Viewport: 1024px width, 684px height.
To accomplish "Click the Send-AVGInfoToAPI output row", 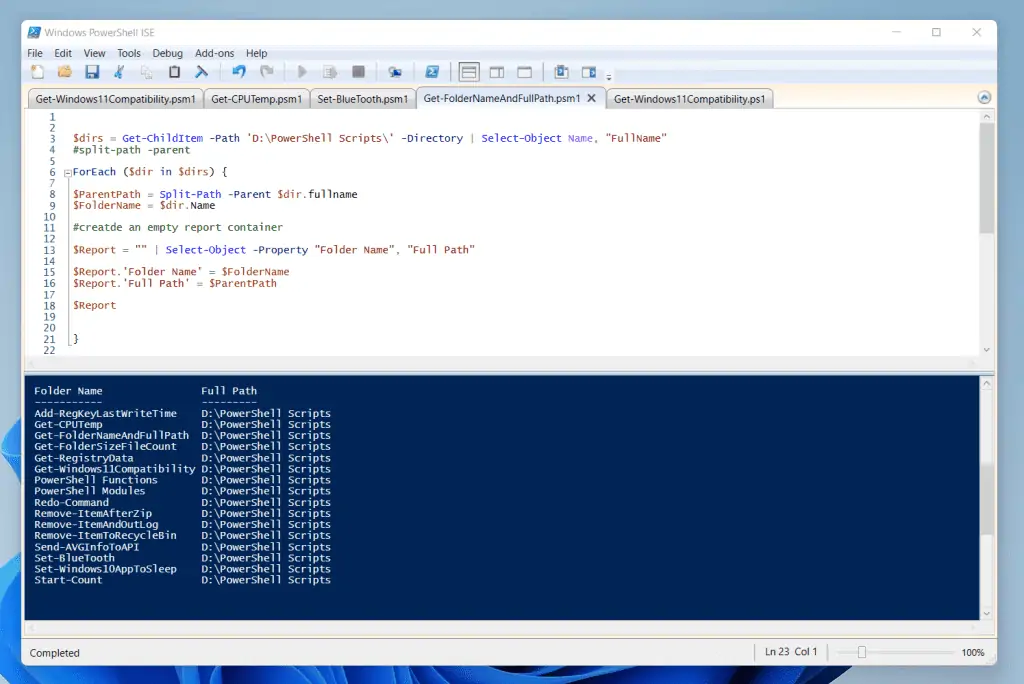I will 182,547.
